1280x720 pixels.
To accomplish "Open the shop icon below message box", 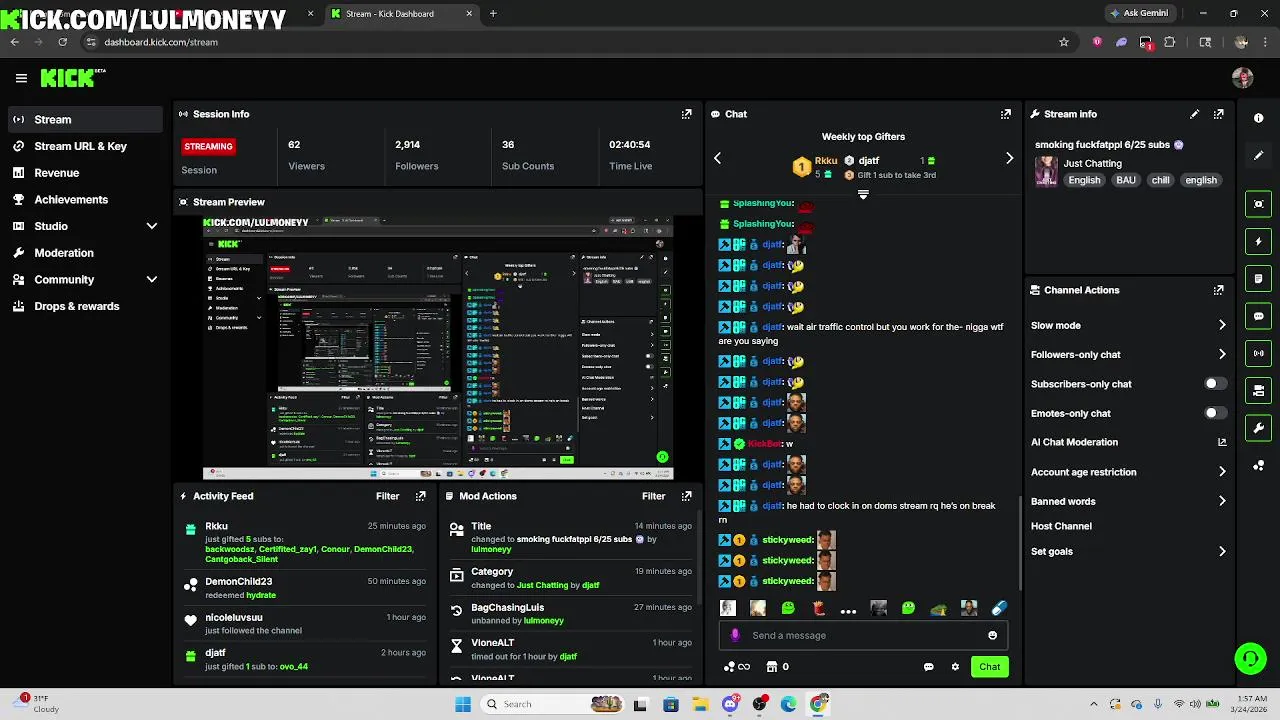I will [772, 667].
